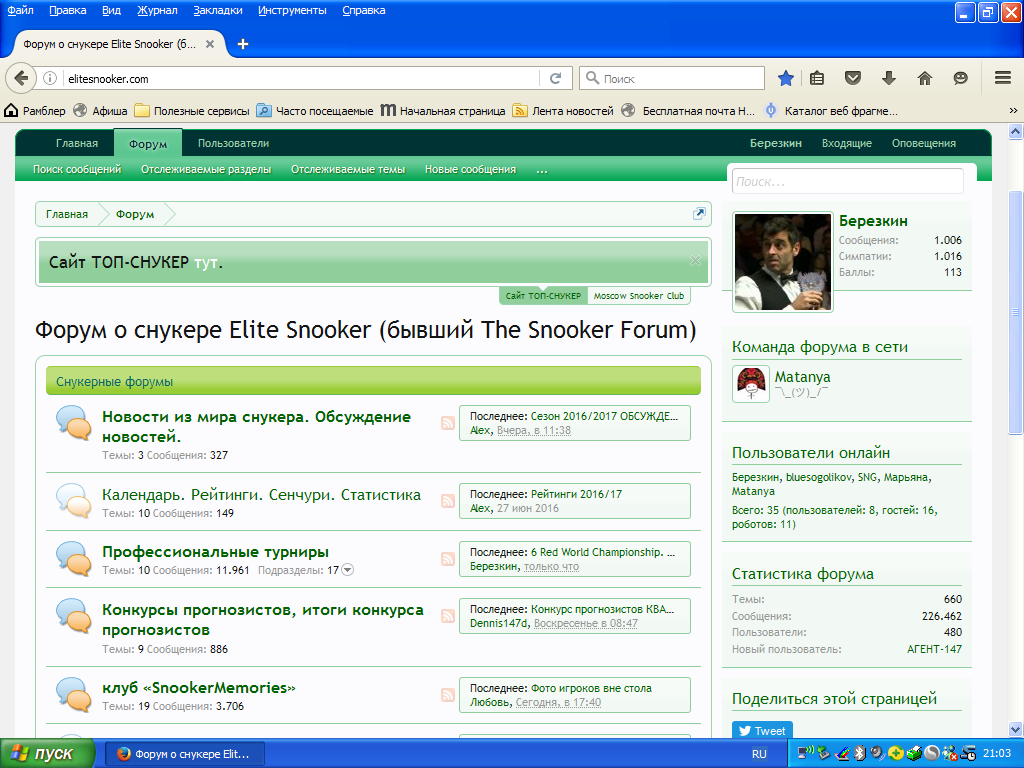The width and height of the screenshot is (1024, 768).
Task: Toggle sidebar with icon beside breadcrumb bar
Action: (699, 214)
